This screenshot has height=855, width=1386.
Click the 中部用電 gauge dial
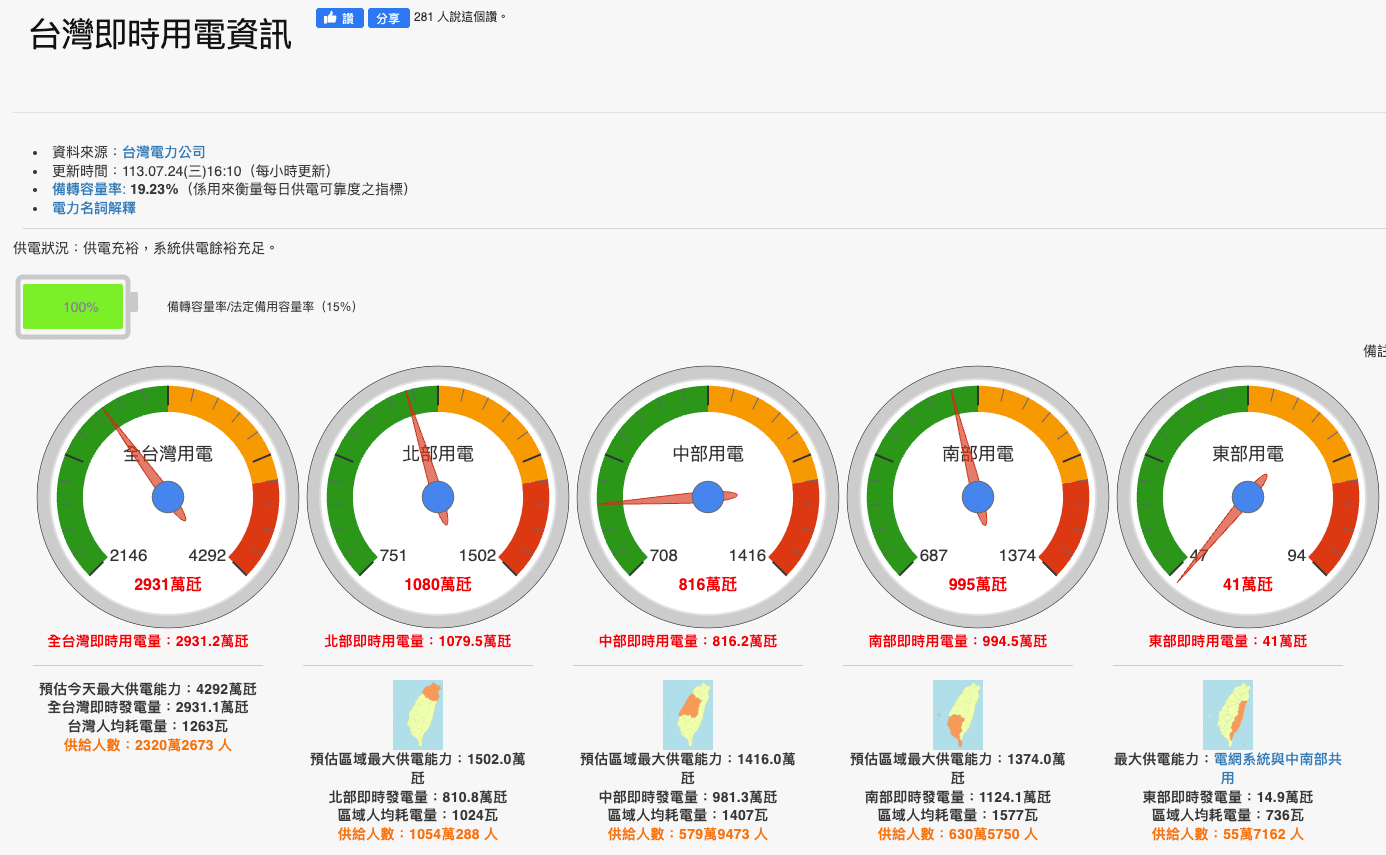pos(708,496)
